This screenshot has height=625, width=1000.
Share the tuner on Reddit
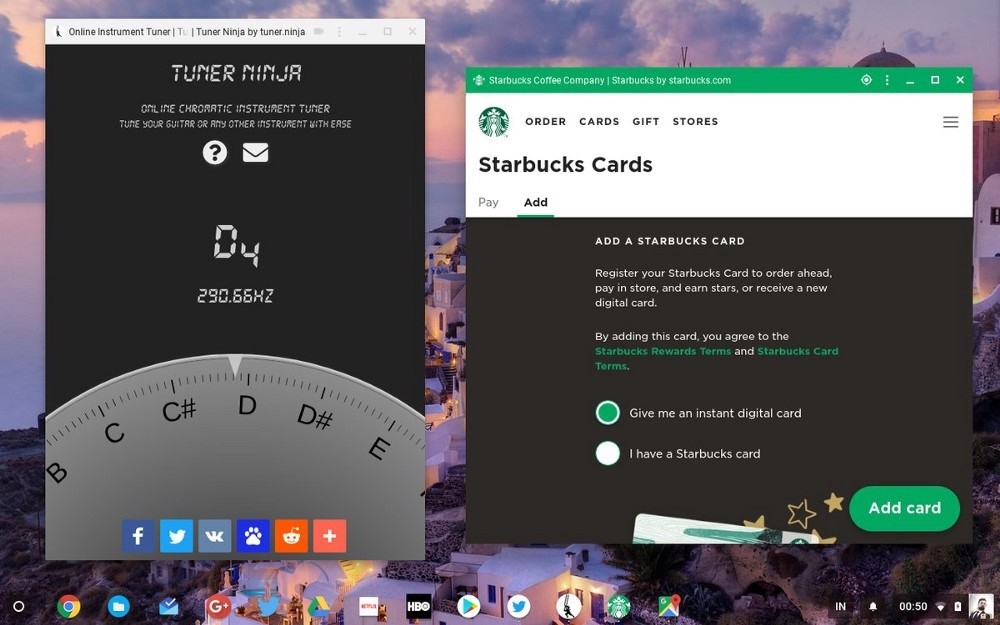(291, 536)
